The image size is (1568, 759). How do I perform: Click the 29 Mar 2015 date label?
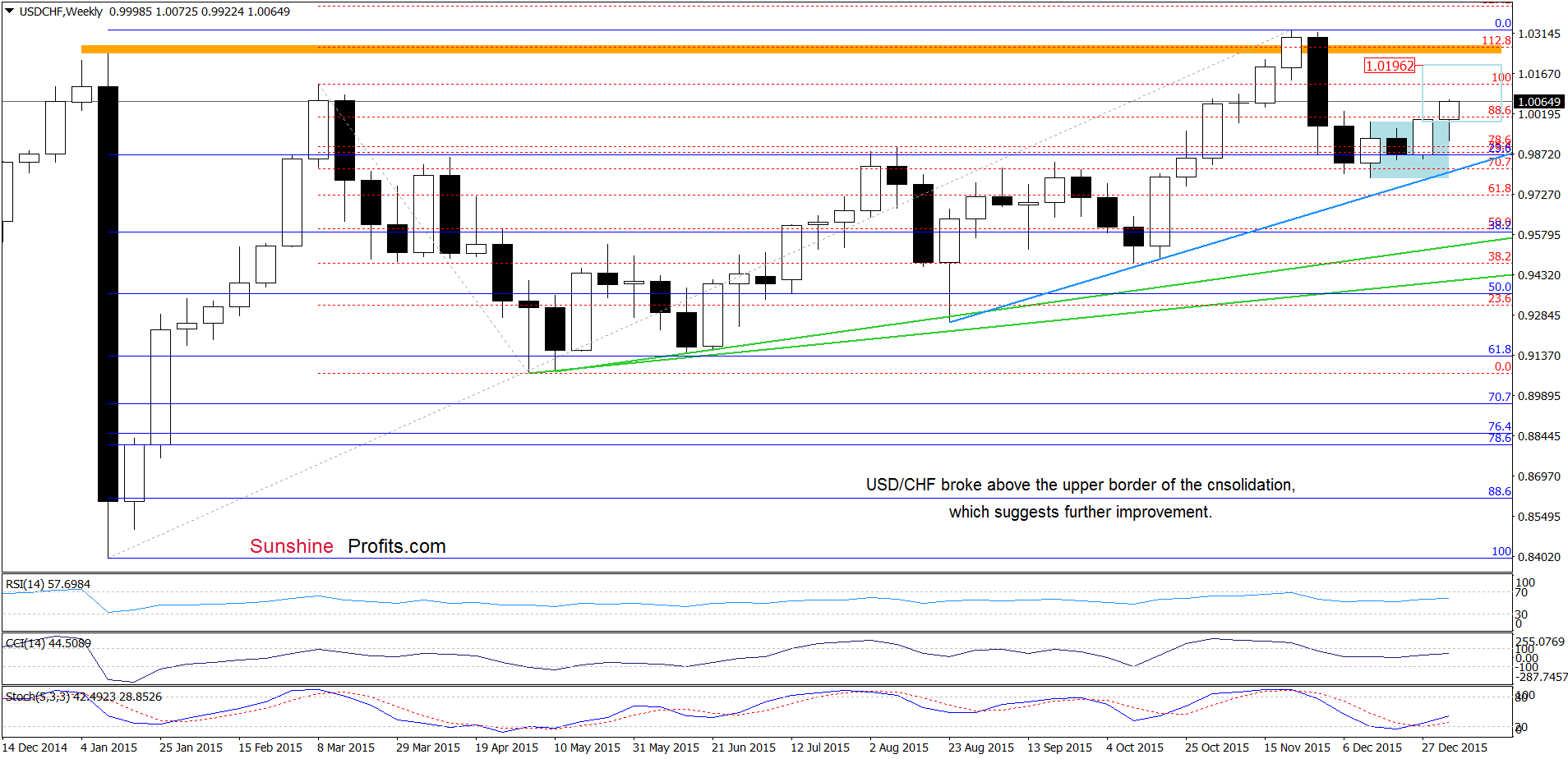point(428,747)
